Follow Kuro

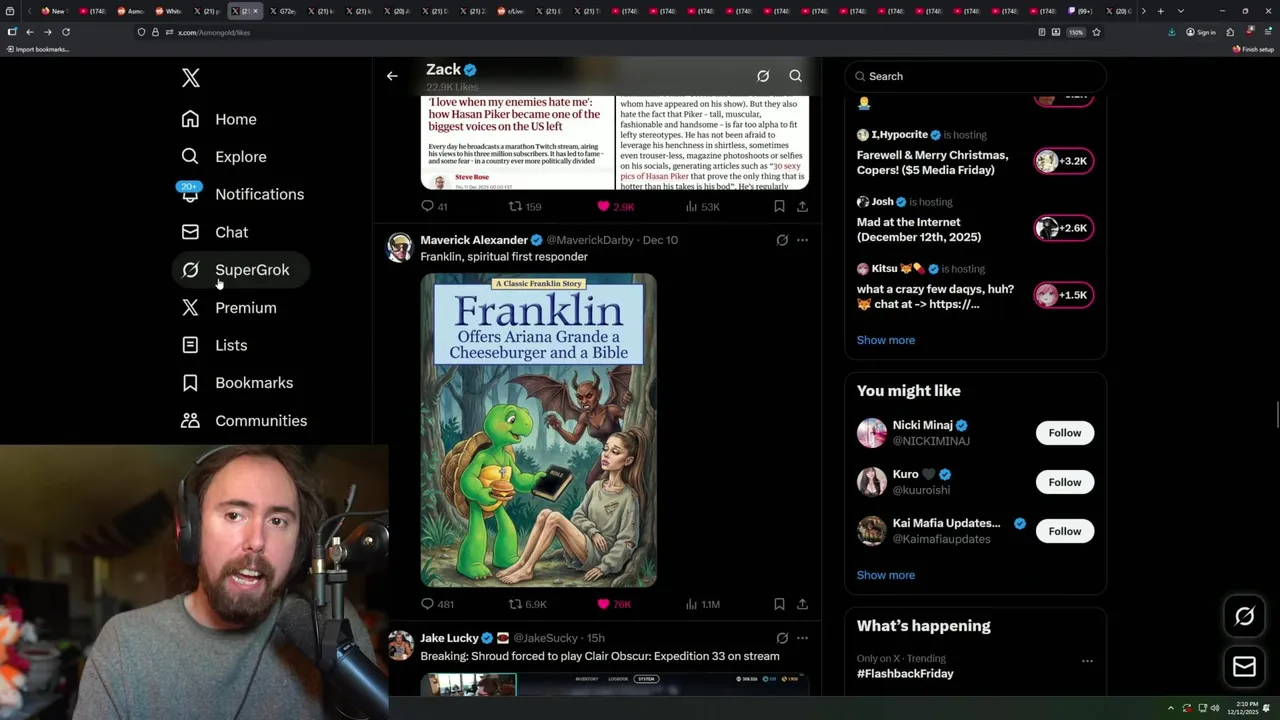click(x=1064, y=482)
